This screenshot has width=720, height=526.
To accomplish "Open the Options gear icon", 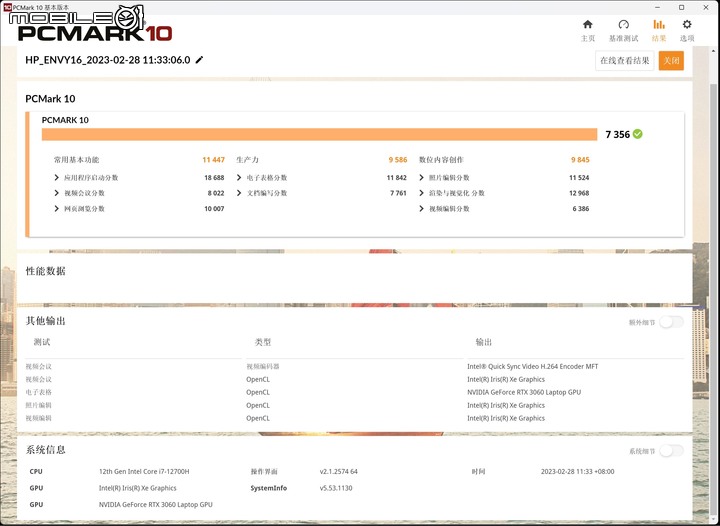I will 686,25.
